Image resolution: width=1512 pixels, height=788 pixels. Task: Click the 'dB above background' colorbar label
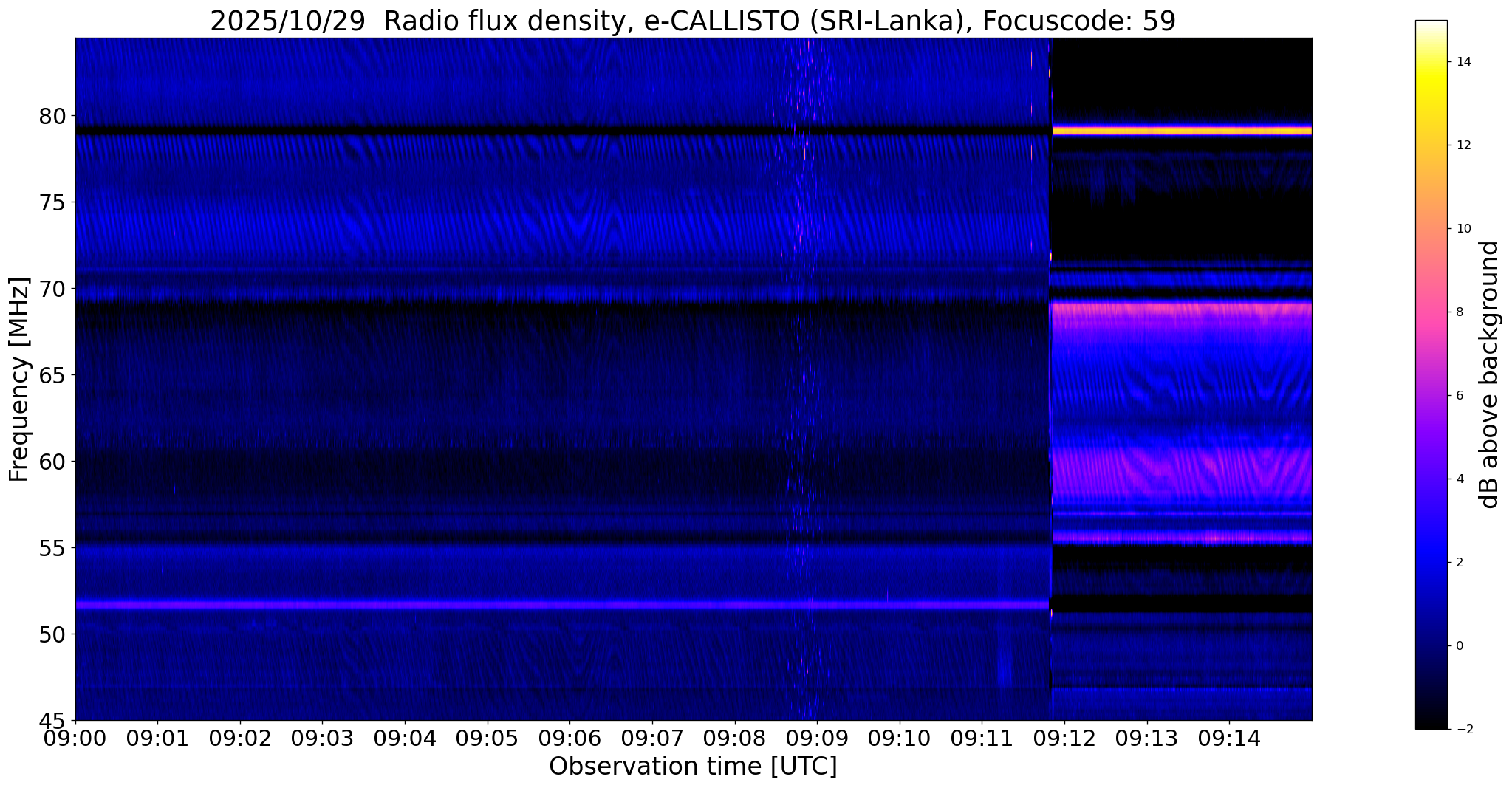(x=1489, y=375)
